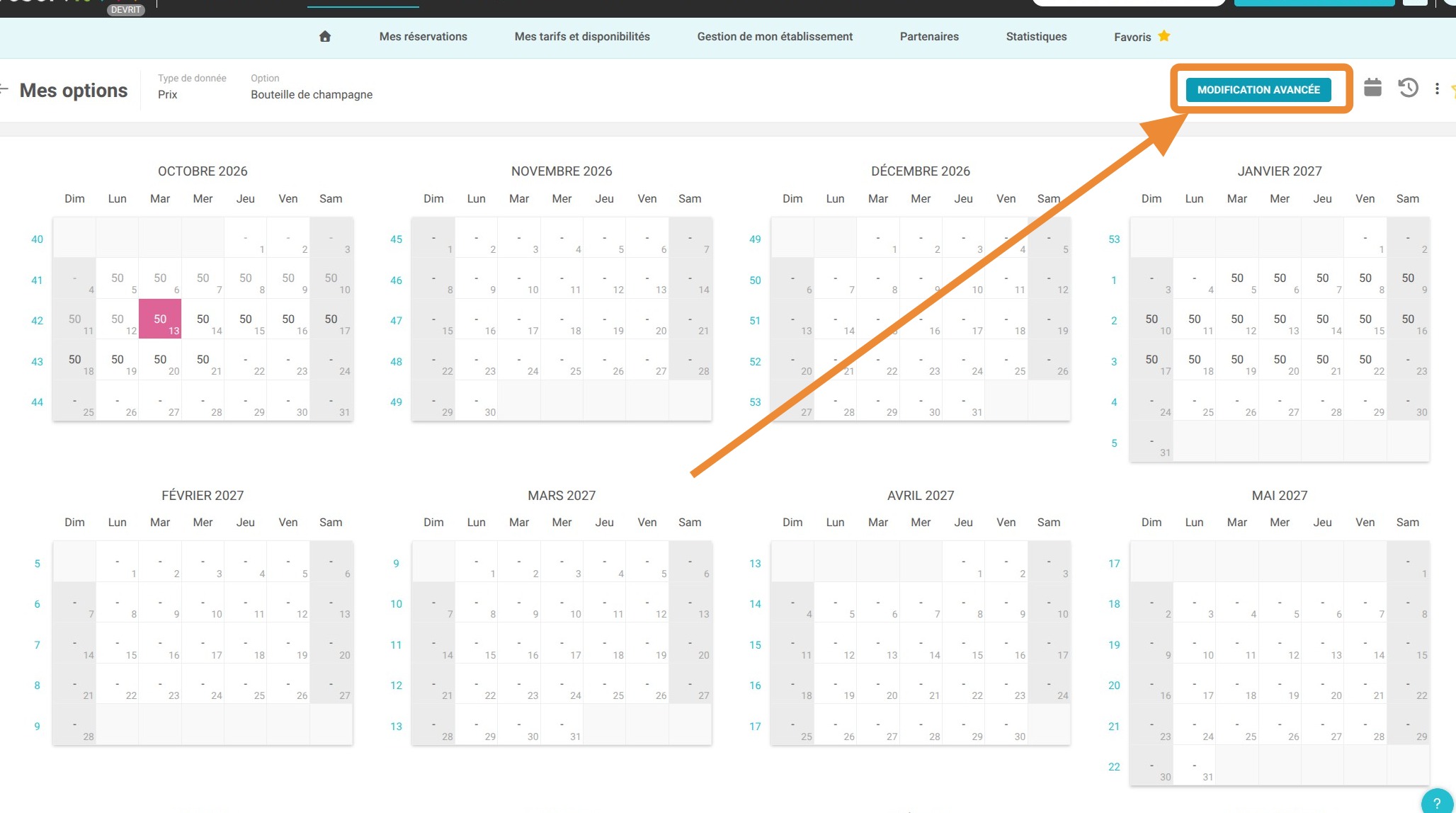Click the FÉVRIER 2027 month title
The image size is (1456, 813).
[x=203, y=496]
